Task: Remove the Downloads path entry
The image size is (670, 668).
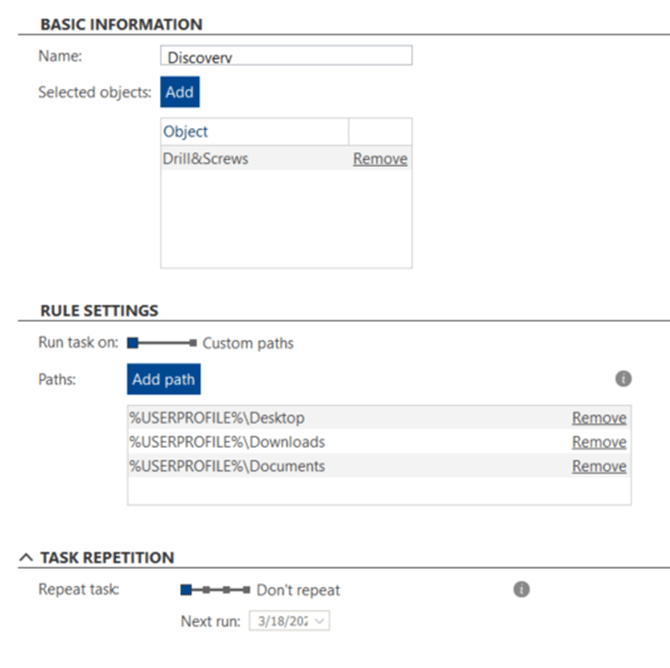Action: (x=599, y=442)
